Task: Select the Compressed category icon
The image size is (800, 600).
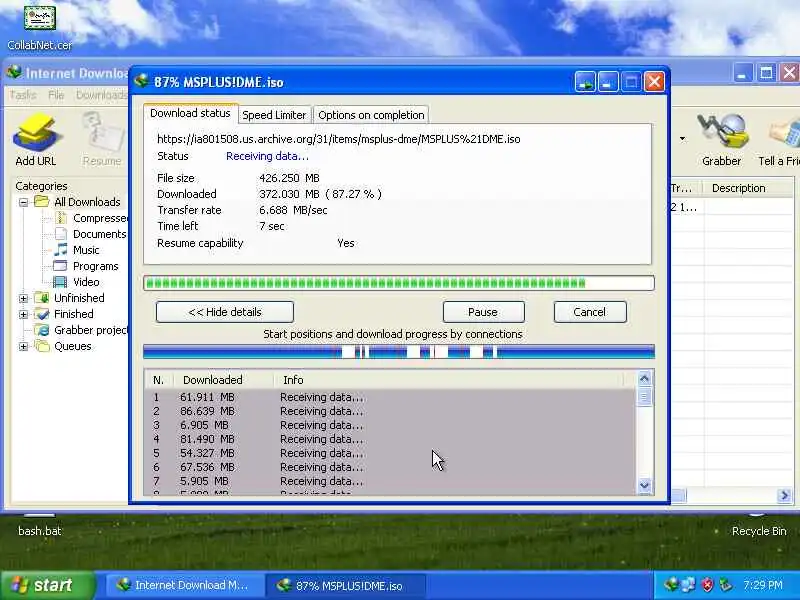Action: [x=61, y=218]
